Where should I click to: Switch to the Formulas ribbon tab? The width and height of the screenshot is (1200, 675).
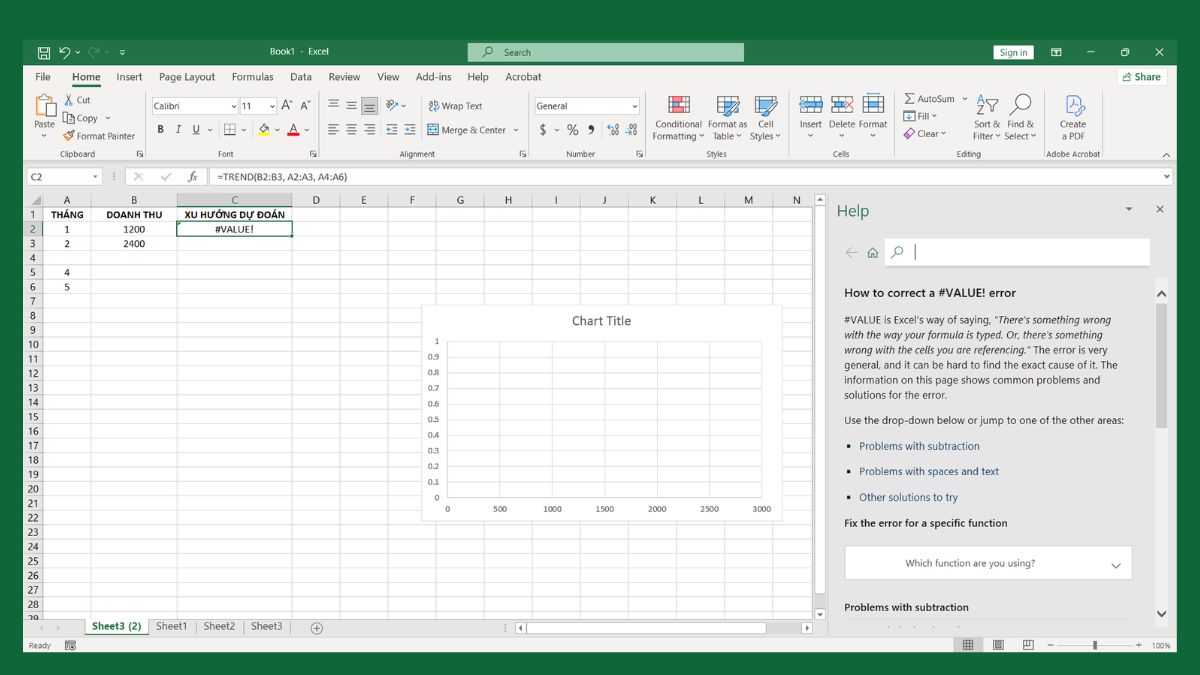tap(252, 76)
